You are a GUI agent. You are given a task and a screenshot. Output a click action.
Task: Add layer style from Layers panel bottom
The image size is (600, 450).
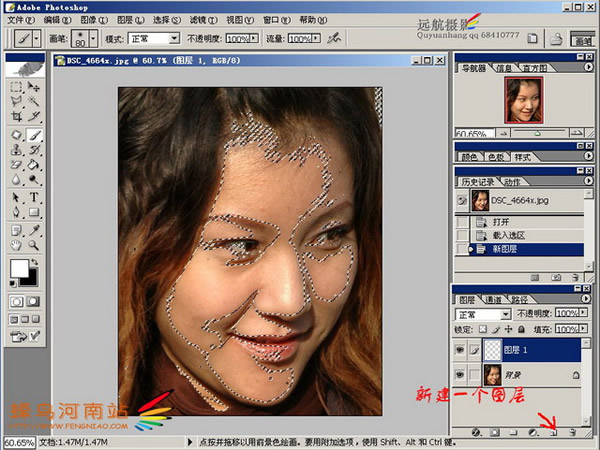[476, 432]
